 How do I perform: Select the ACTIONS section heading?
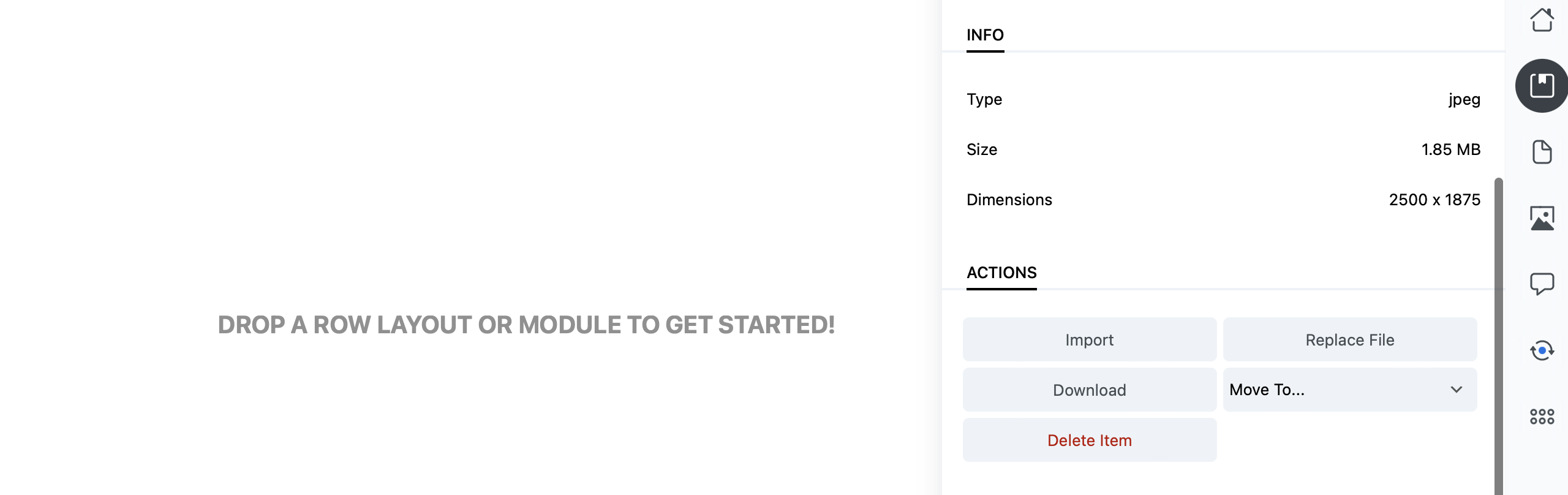pos(1001,273)
